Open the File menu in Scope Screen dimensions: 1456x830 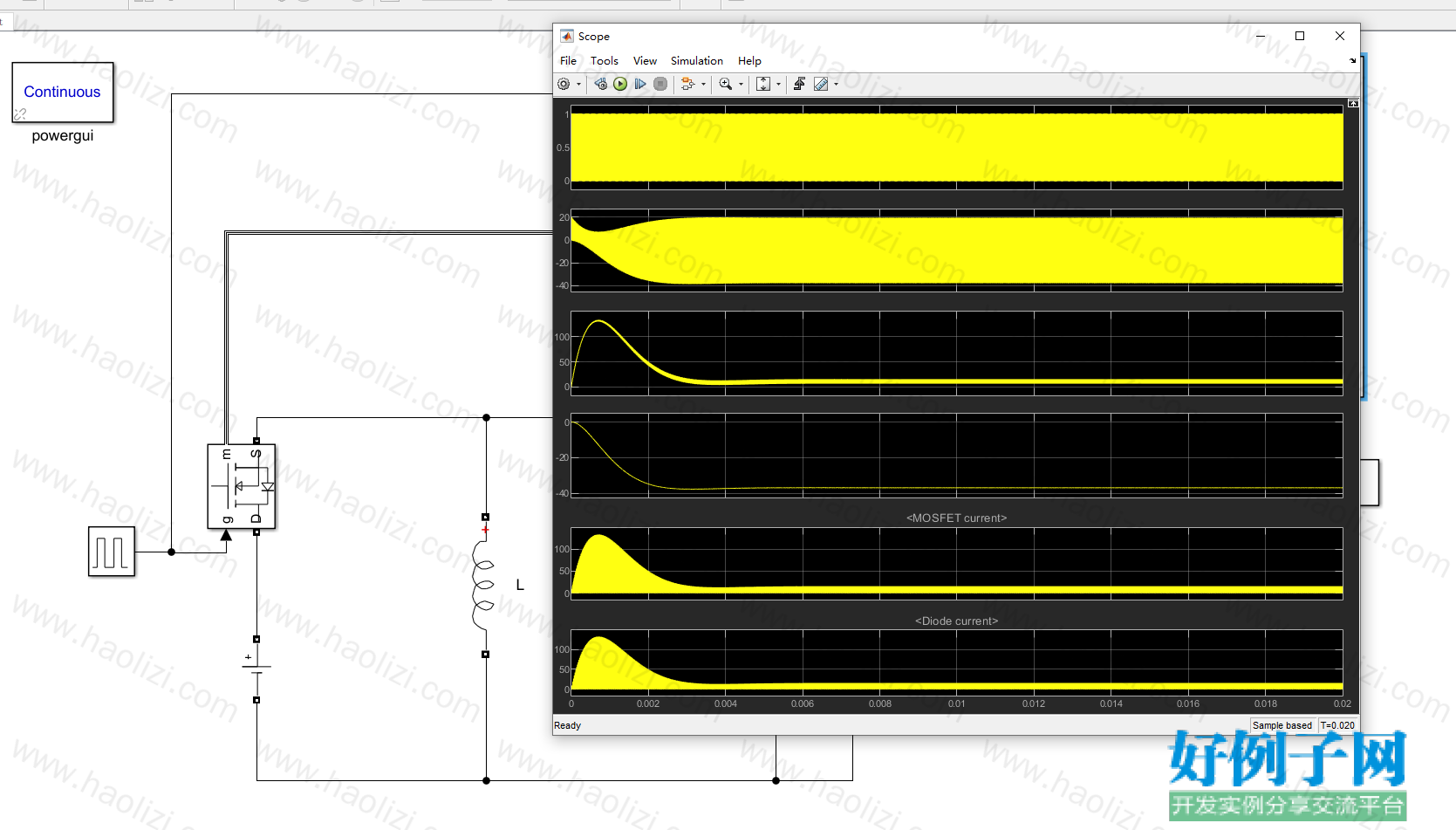568,60
